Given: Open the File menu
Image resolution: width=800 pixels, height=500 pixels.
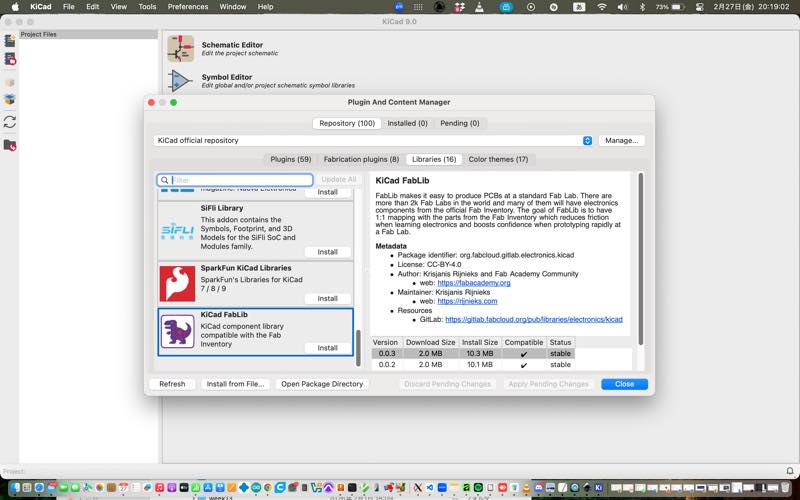Looking at the screenshot, I should 68,7.
